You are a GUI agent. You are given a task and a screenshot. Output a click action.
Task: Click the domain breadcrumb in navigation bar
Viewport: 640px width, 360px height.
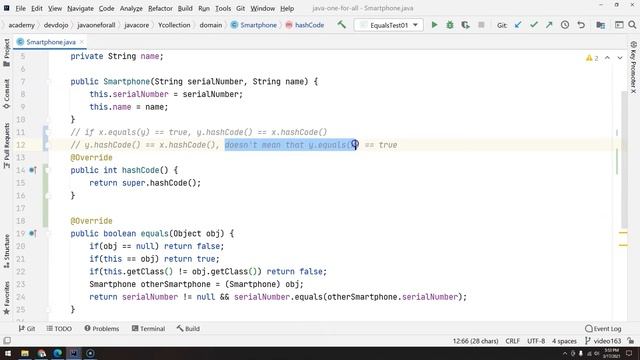pos(211,25)
